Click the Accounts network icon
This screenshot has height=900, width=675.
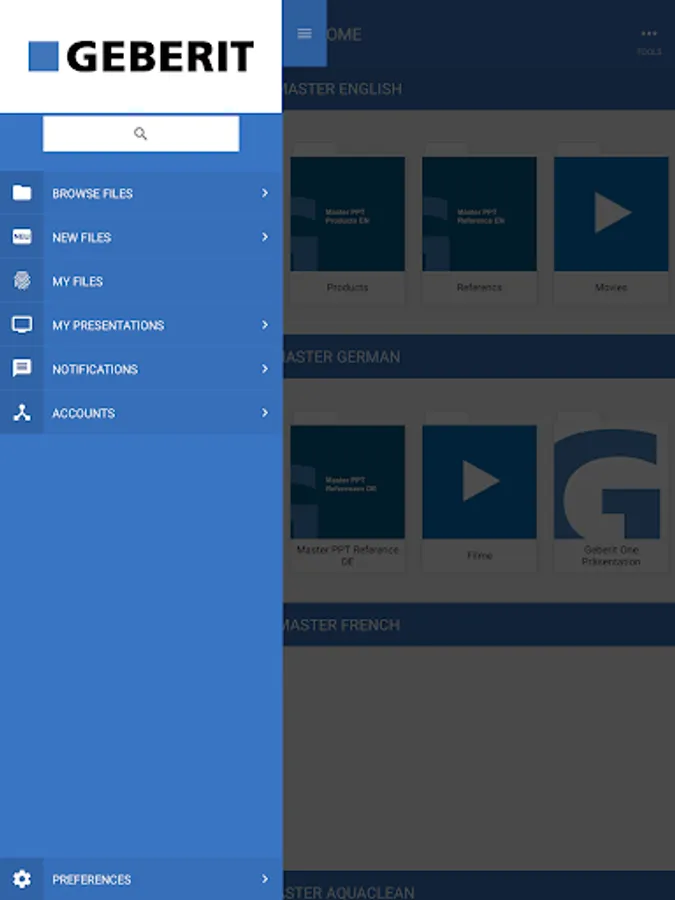pyautogui.click(x=22, y=413)
